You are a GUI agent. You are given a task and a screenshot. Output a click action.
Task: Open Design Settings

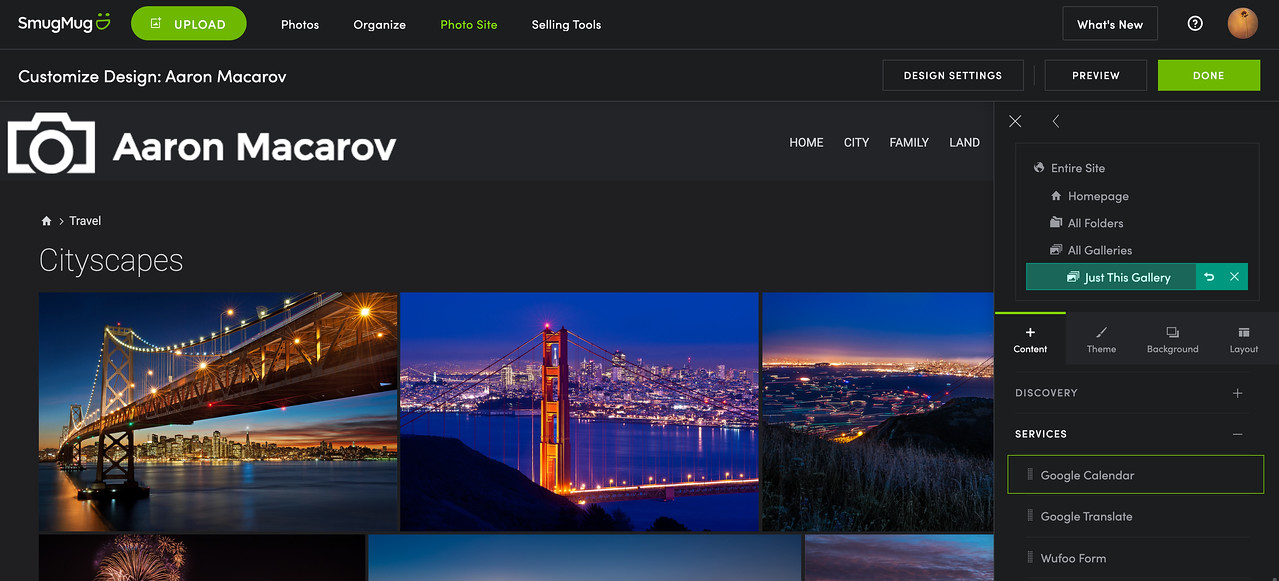953,75
